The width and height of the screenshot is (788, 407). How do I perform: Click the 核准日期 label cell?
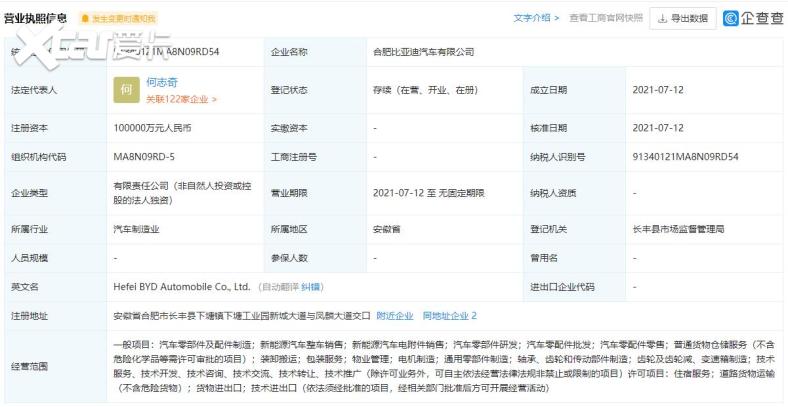tap(575, 128)
